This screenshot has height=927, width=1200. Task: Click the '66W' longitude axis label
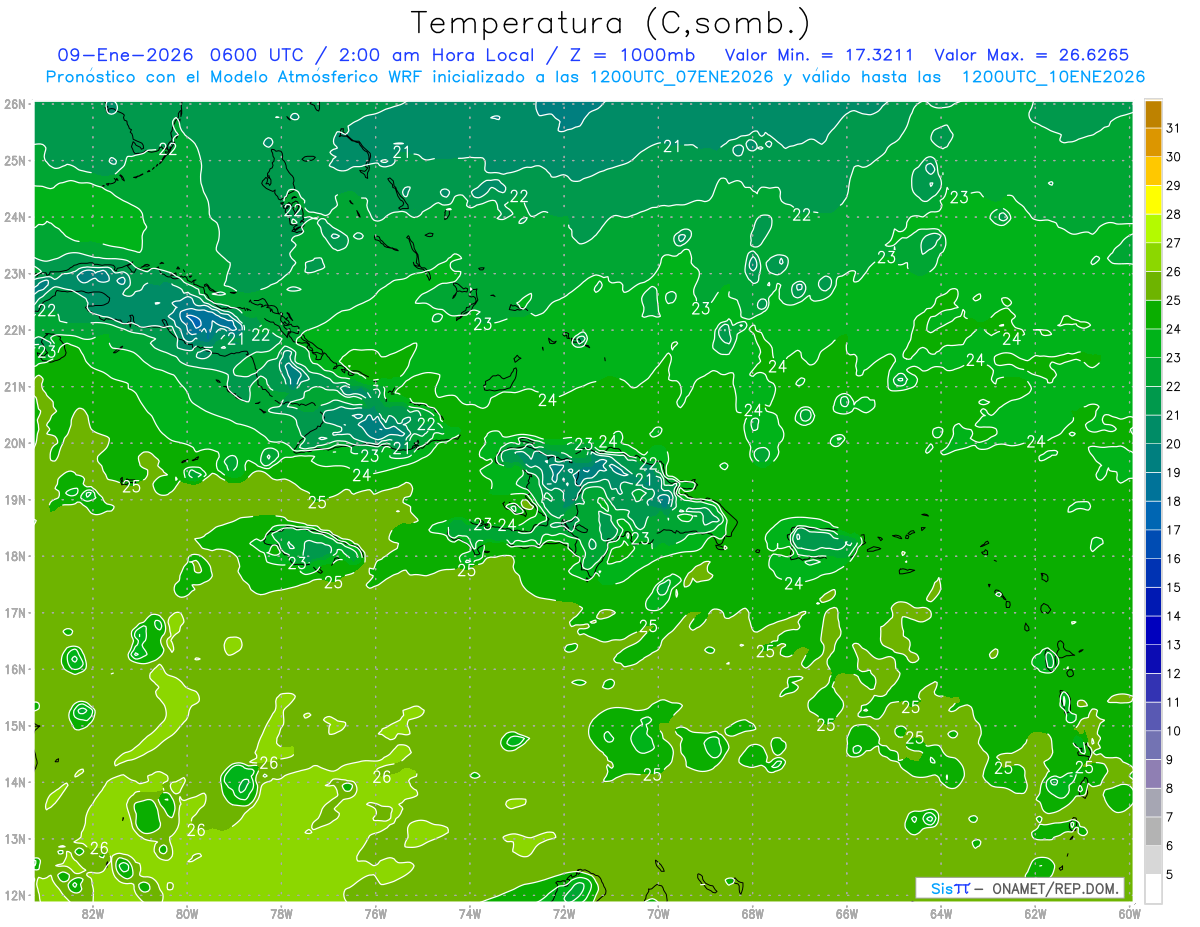pyautogui.click(x=847, y=913)
